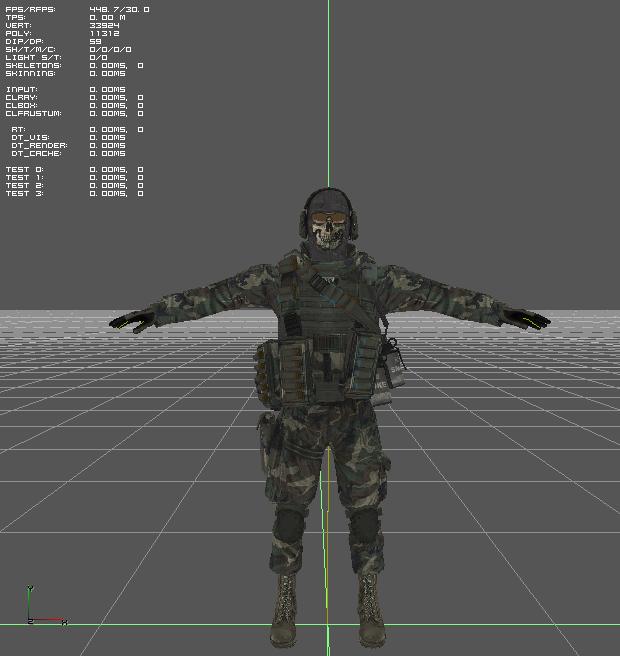Click the XYZ axis gizmo
620x656 pixels.
tap(46, 605)
